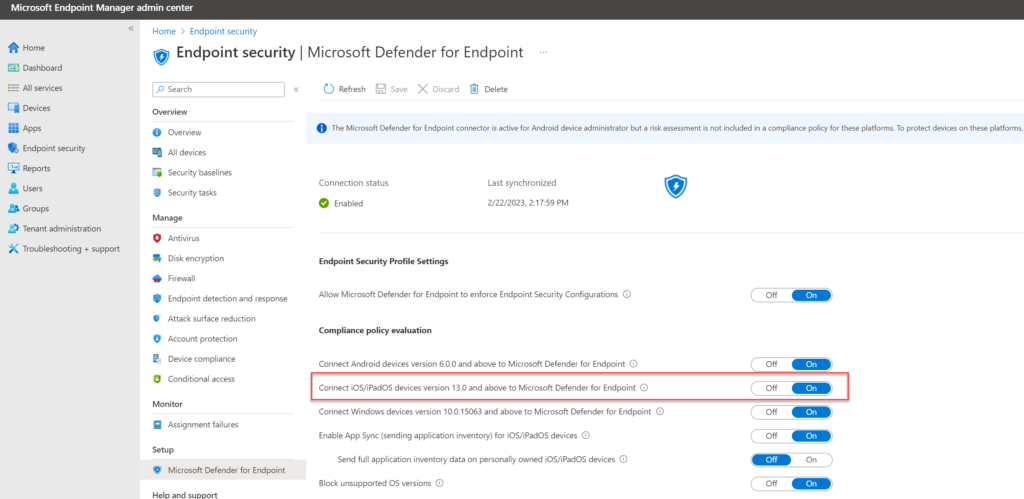The image size is (1024, 499).
Task: Click the Devices icon in left navigation
Action: [13, 108]
